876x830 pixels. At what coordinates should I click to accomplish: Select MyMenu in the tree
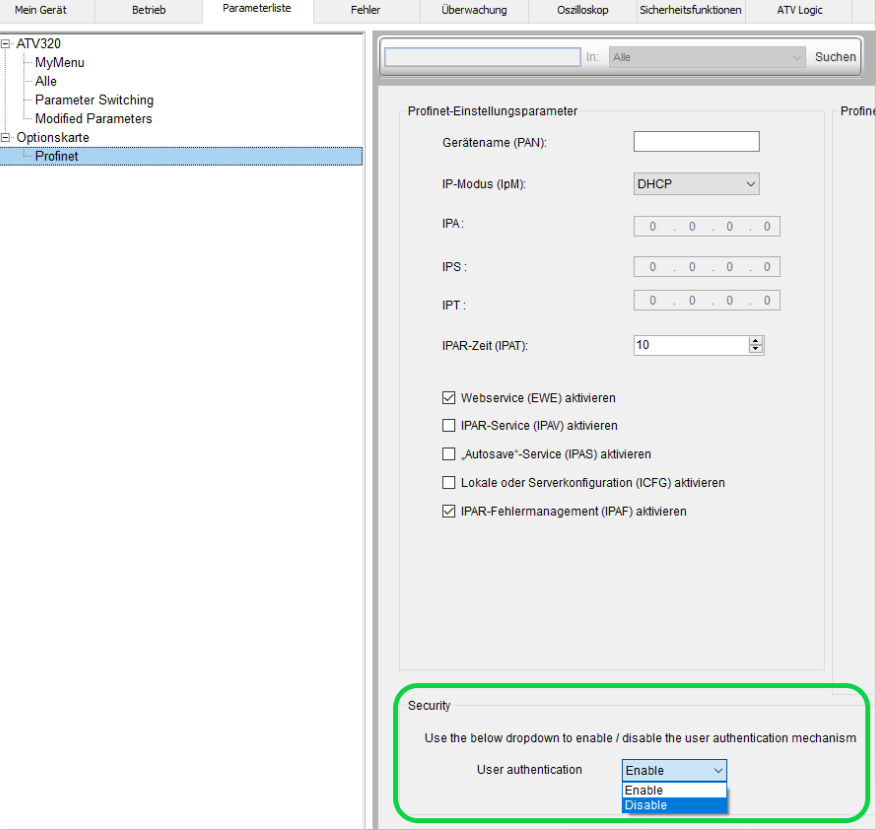(59, 63)
